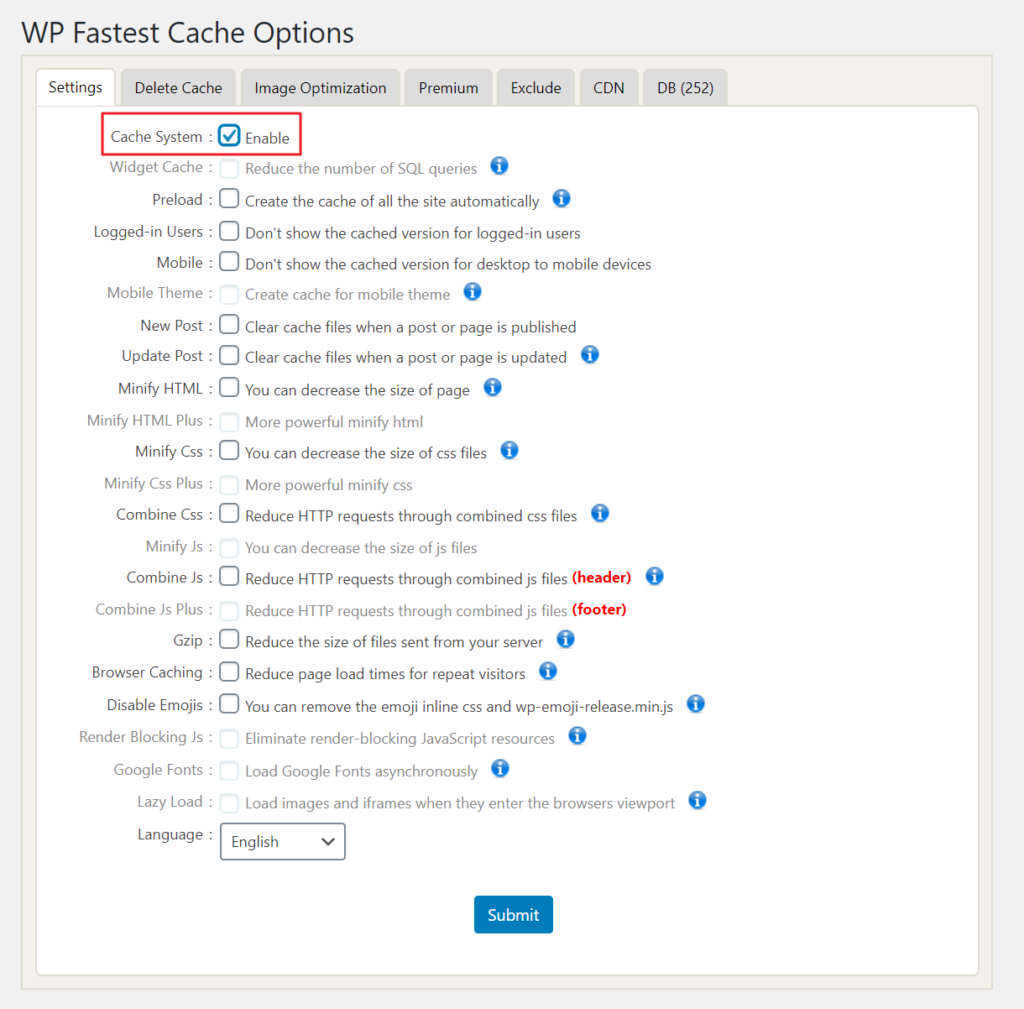The width and height of the screenshot is (1024, 1009).
Task: Switch to the Delete Cache tab
Action: tap(178, 88)
